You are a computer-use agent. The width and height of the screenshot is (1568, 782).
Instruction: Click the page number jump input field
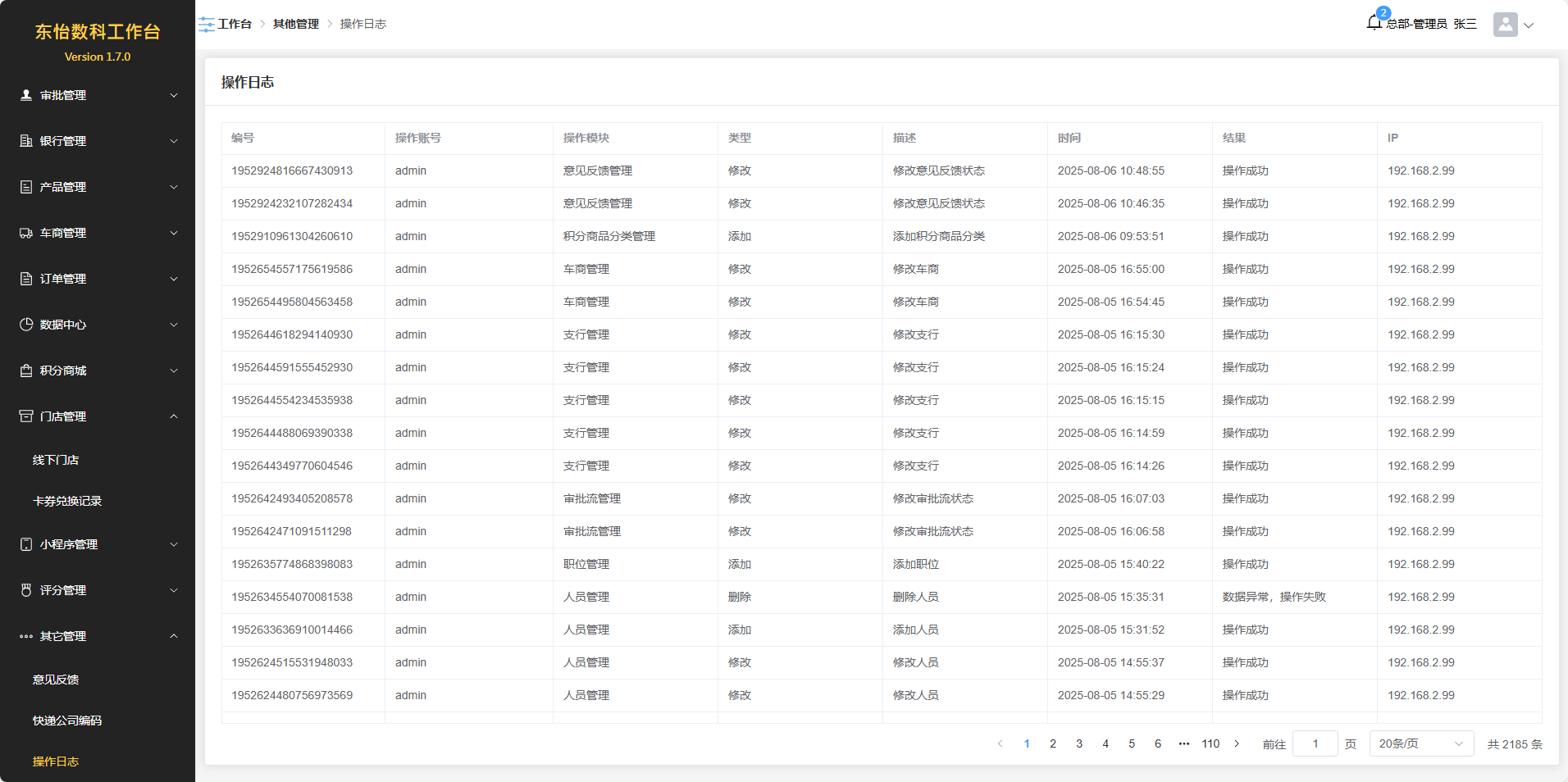click(1315, 743)
